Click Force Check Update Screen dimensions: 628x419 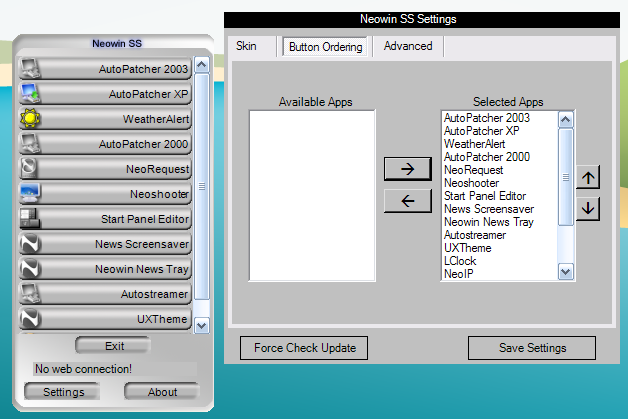pyautogui.click(x=304, y=348)
